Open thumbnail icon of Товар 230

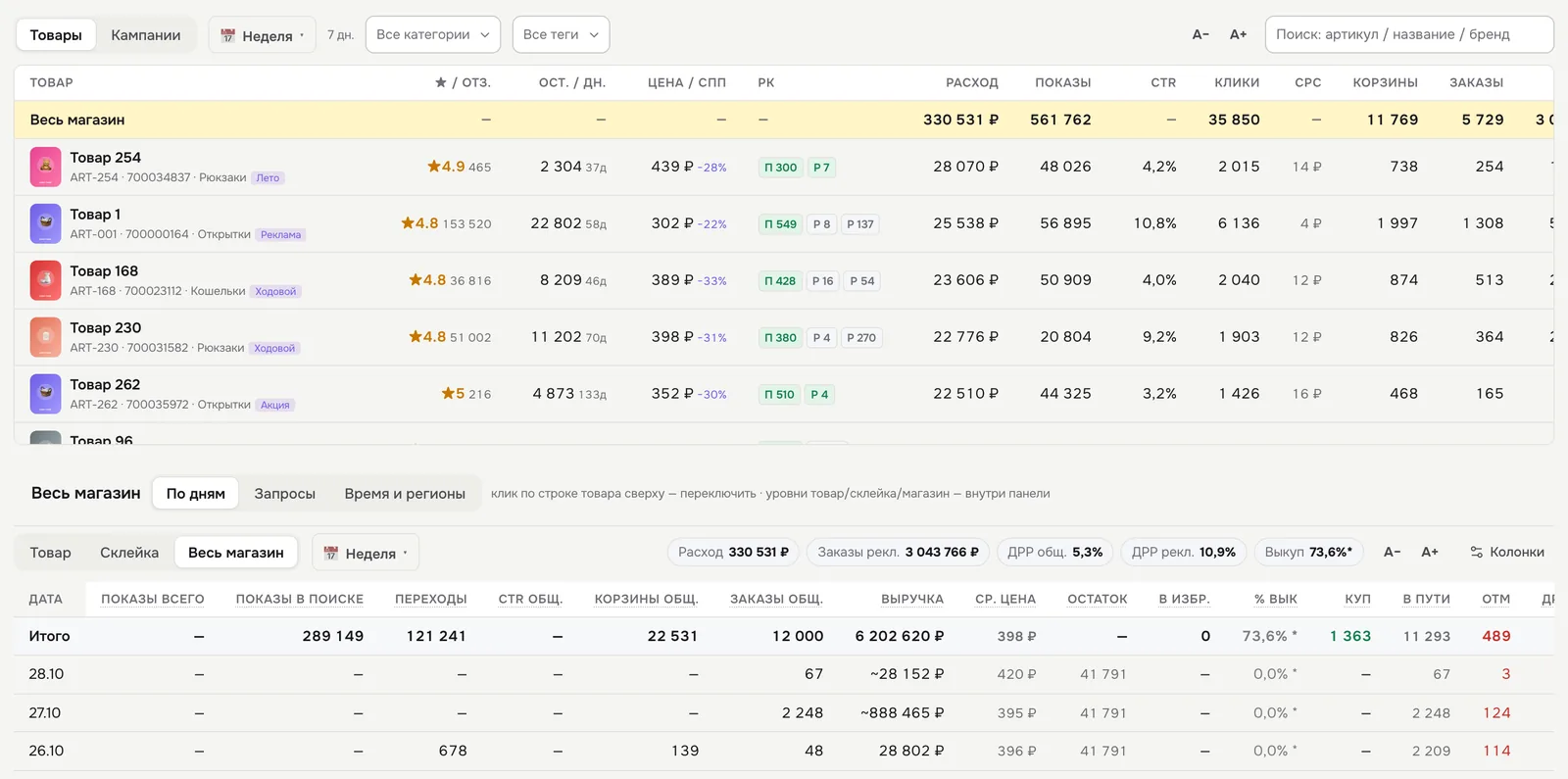(x=46, y=337)
